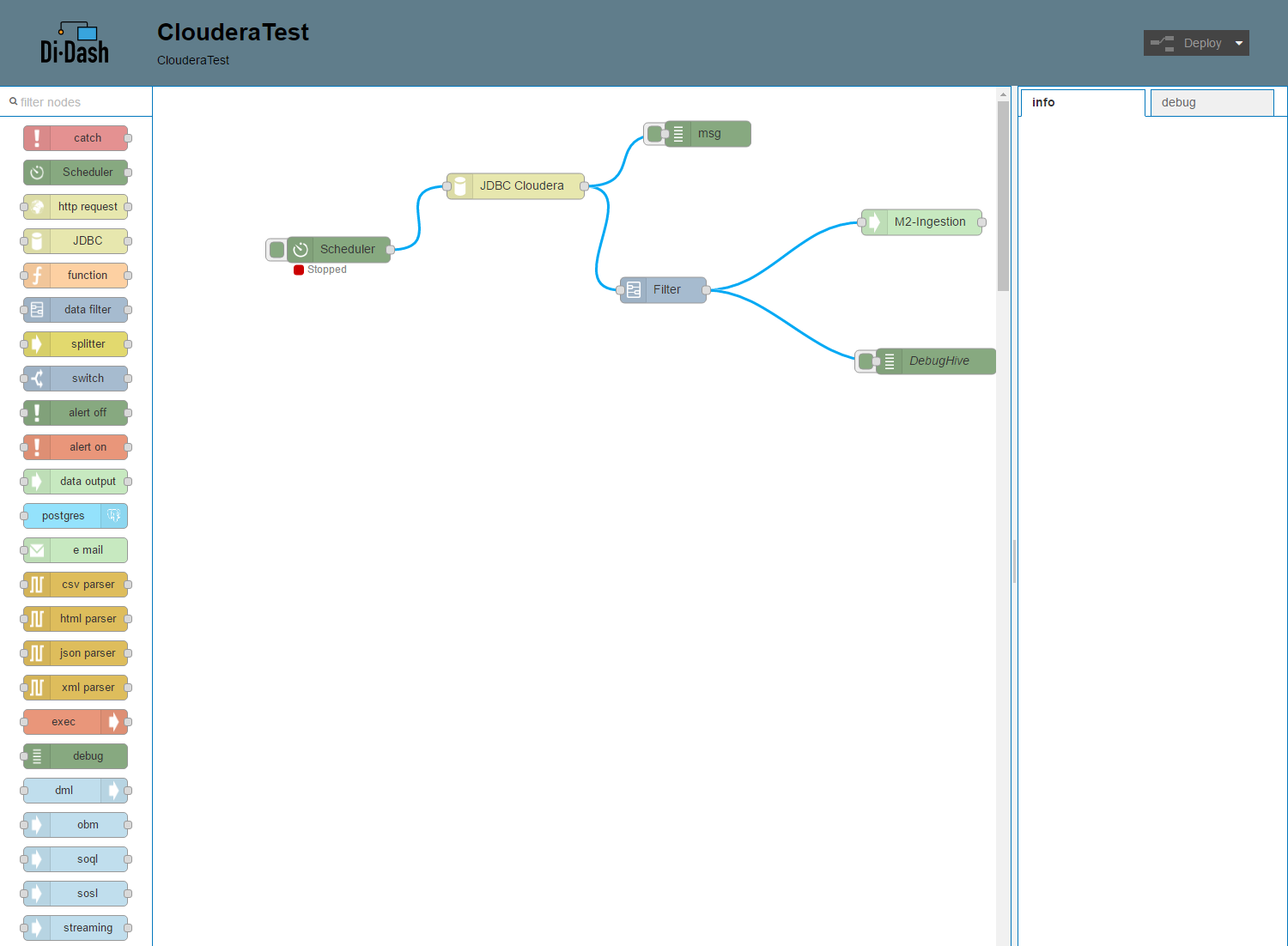Select the obm palette node
Image resolution: width=1288 pixels, height=946 pixels.
click(x=76, y=825)
